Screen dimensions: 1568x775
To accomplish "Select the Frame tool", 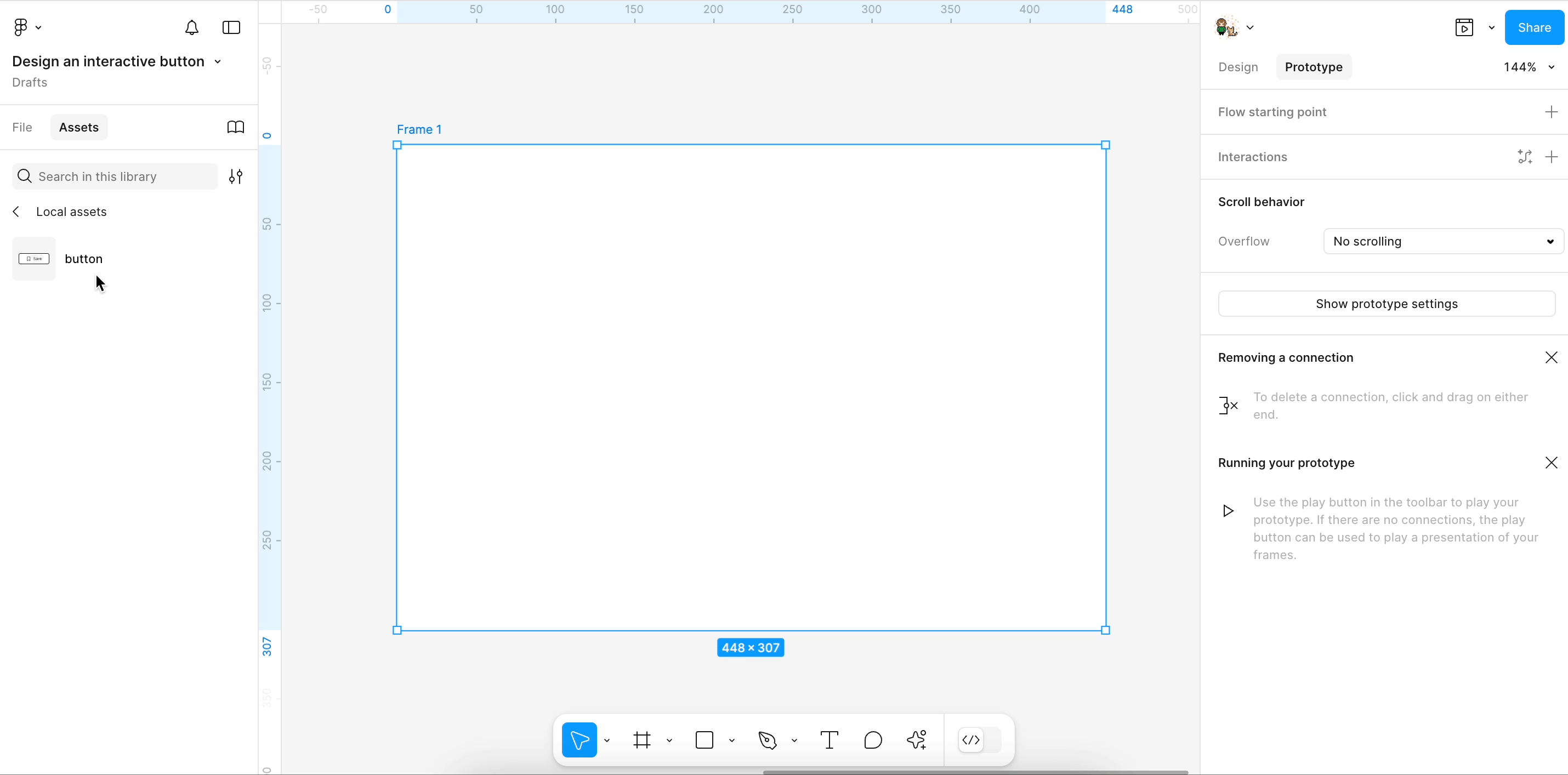I will (x=641, y=740).
